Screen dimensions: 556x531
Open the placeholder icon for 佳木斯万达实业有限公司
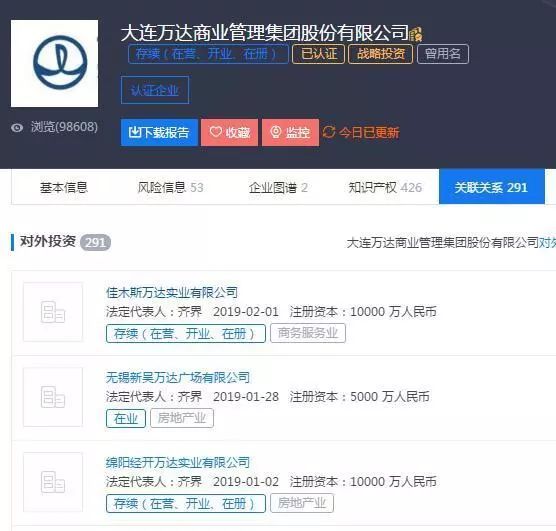point(53,312)
